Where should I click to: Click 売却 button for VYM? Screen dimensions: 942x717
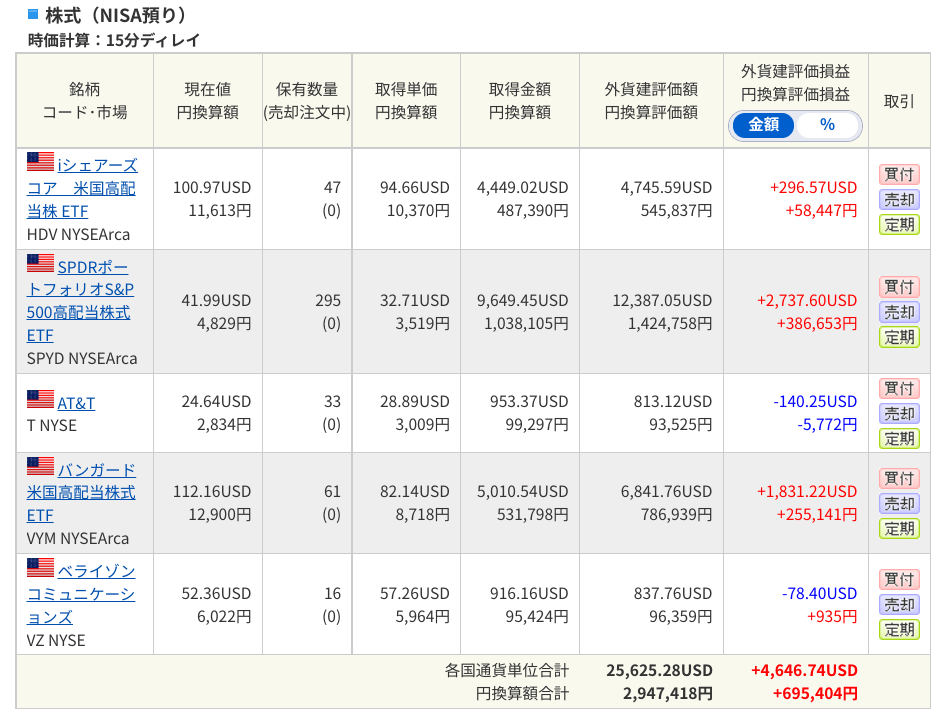click(899, 504)
